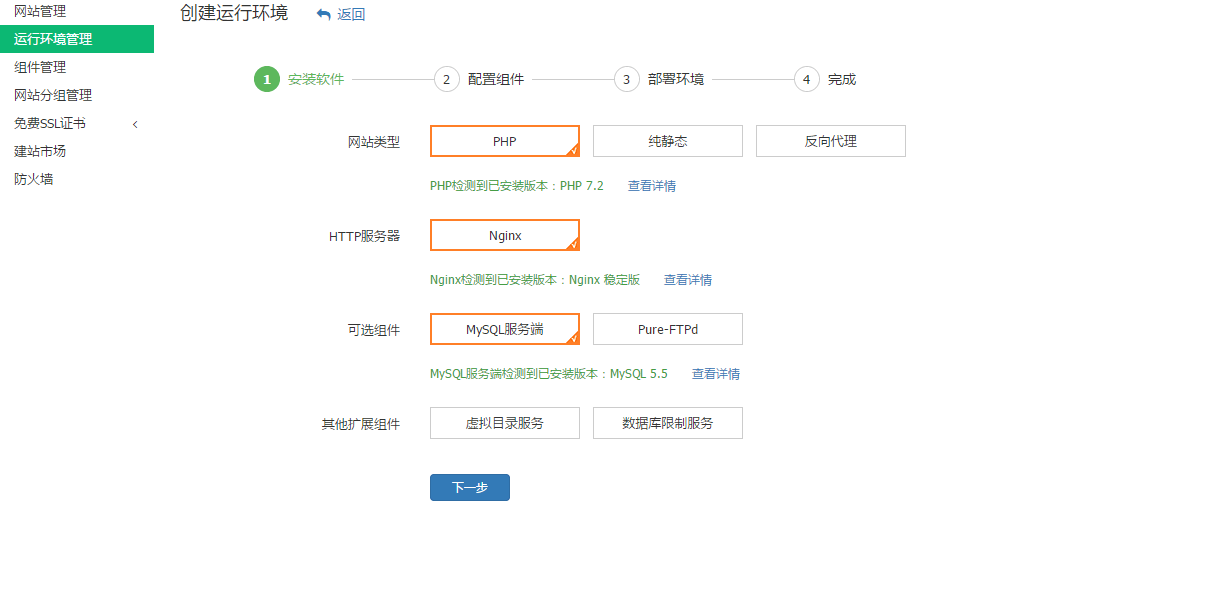The height and width of the screenshot is (596, 1232).
Task: Click the step 4 circle 完成
Action: pos(807,80)
